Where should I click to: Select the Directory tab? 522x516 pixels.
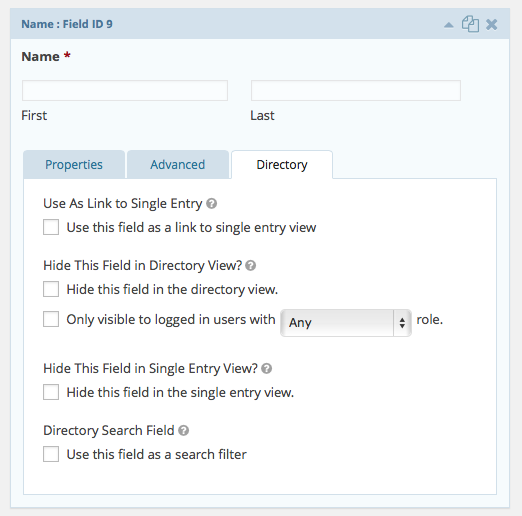282,165
